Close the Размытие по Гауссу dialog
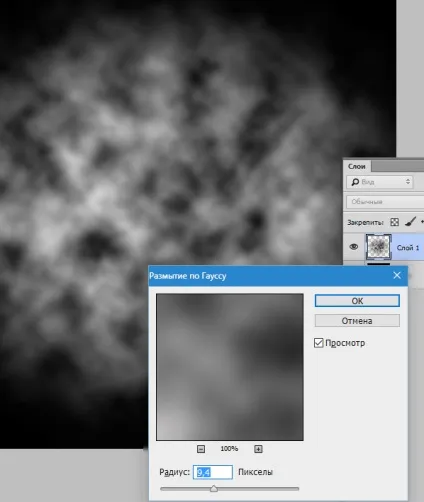The width and height of the screenshot is (424, 502). coord(397,275)
